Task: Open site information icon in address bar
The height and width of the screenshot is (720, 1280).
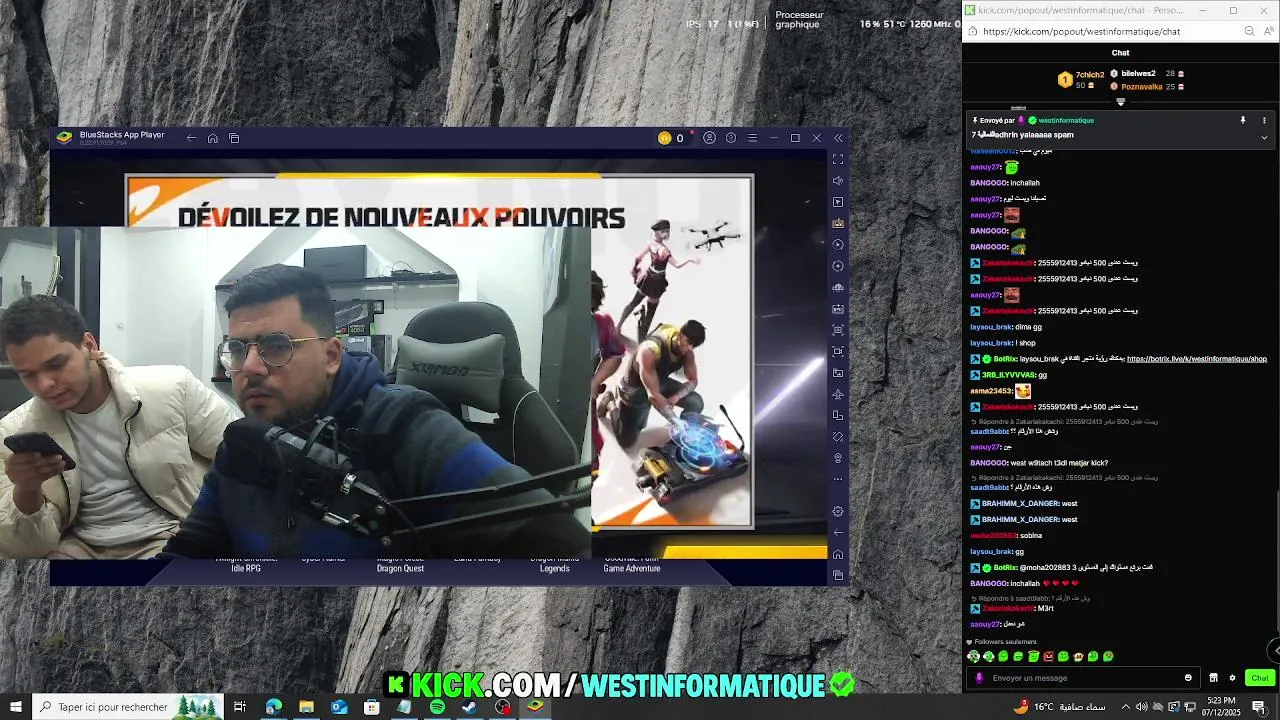Action: click(x=972, y=31)
